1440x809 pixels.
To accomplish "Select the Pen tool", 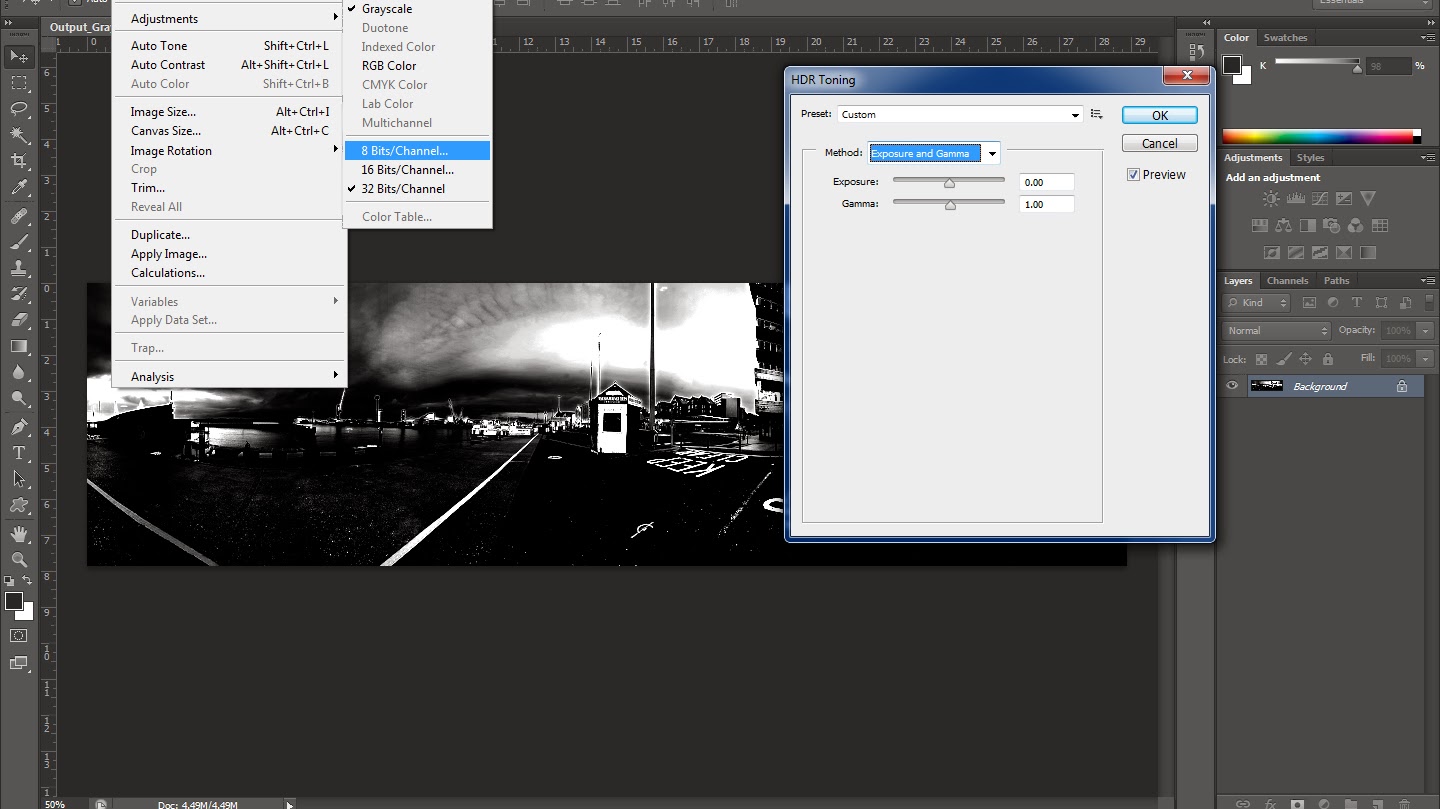I will pos(19,427).
